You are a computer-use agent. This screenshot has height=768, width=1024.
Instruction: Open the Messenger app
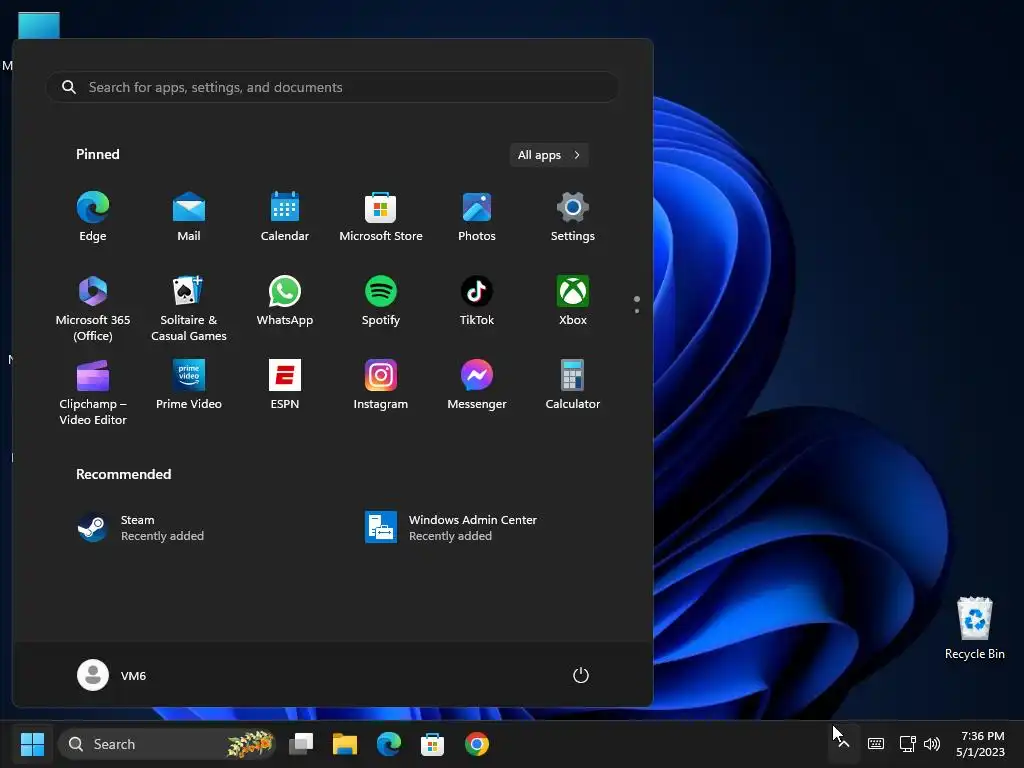(x=477, y=385)
